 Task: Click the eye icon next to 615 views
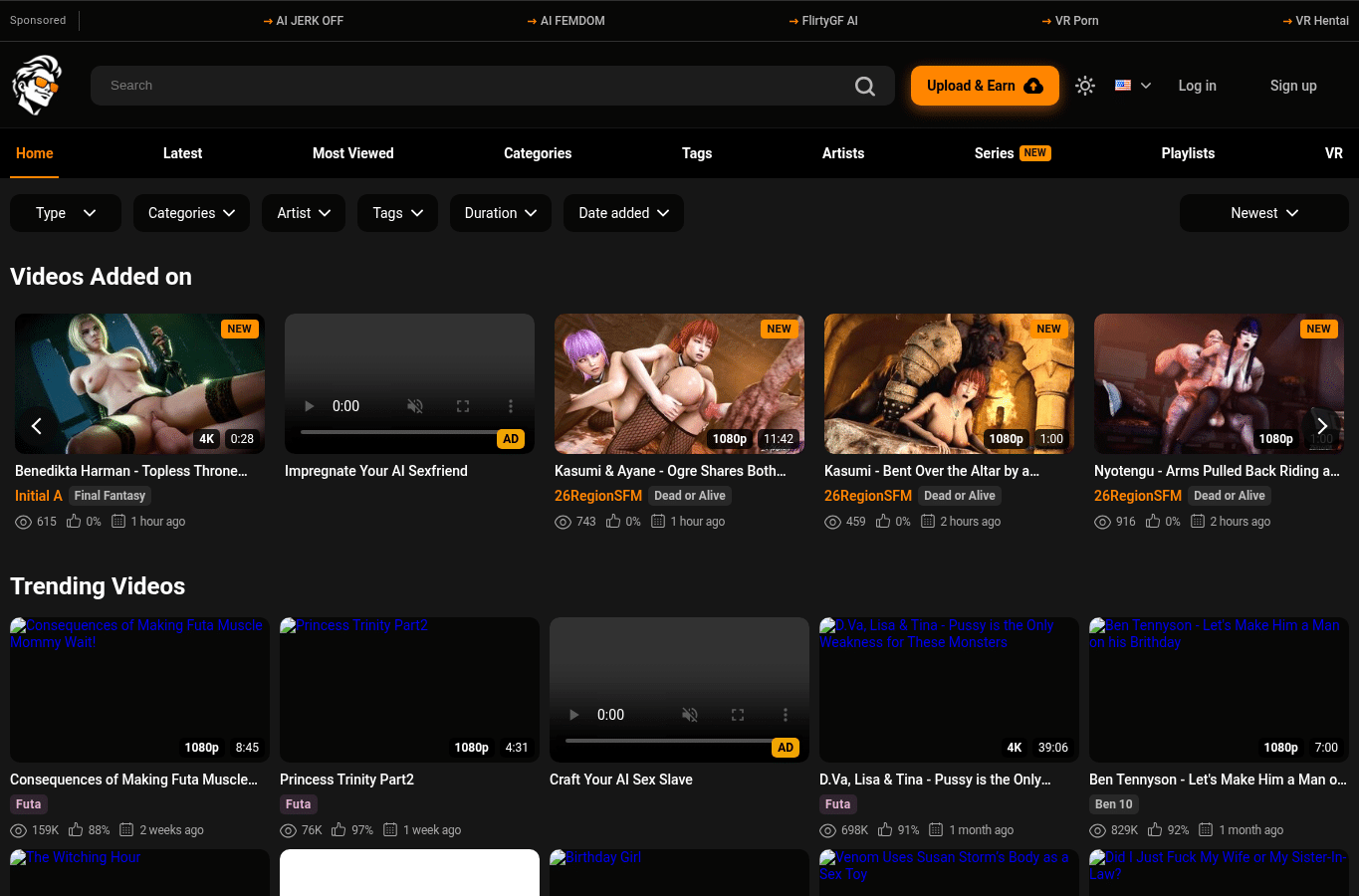click(23, 522)
